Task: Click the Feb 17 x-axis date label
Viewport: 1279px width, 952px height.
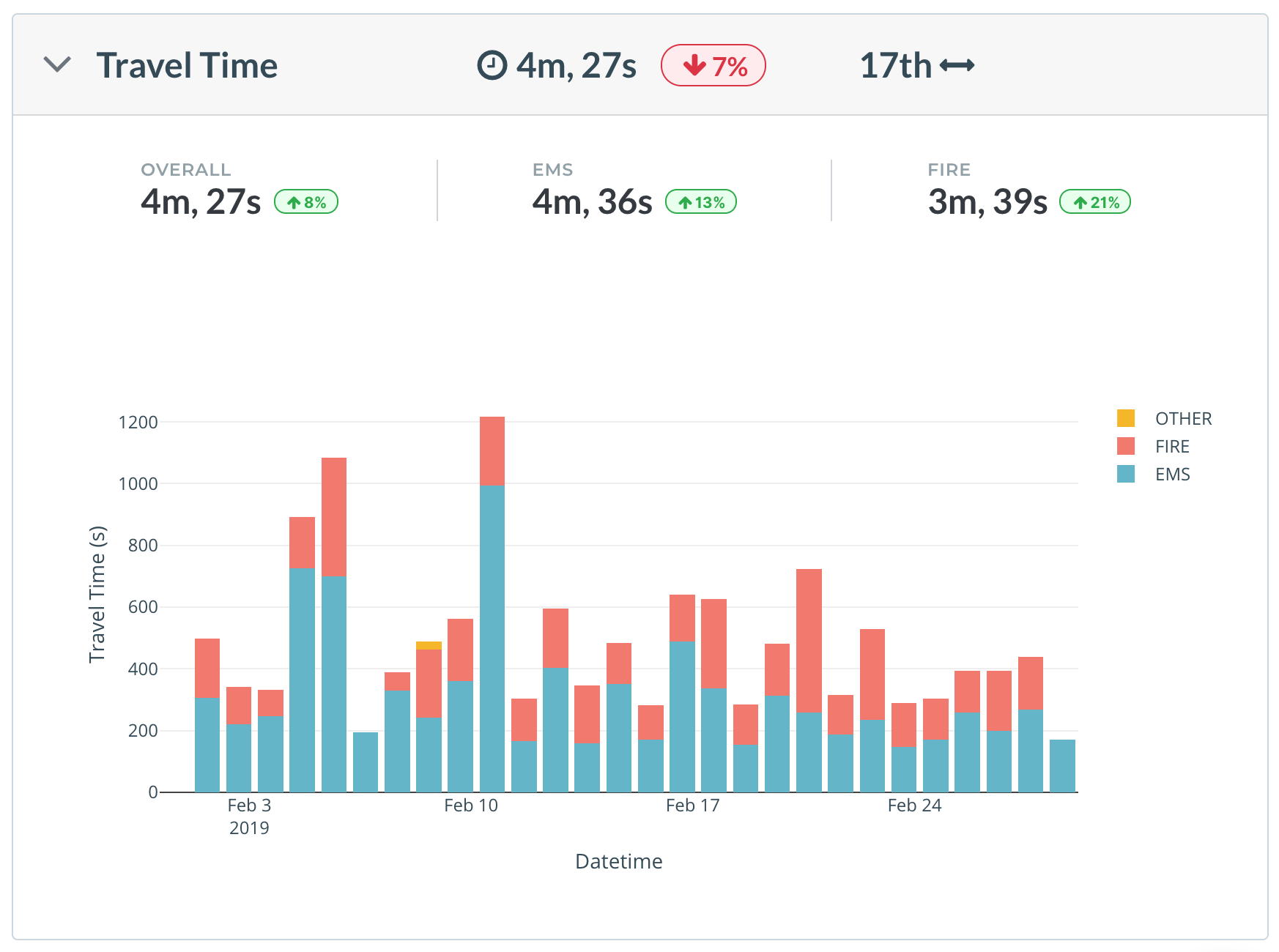Action: pos(692,806)
